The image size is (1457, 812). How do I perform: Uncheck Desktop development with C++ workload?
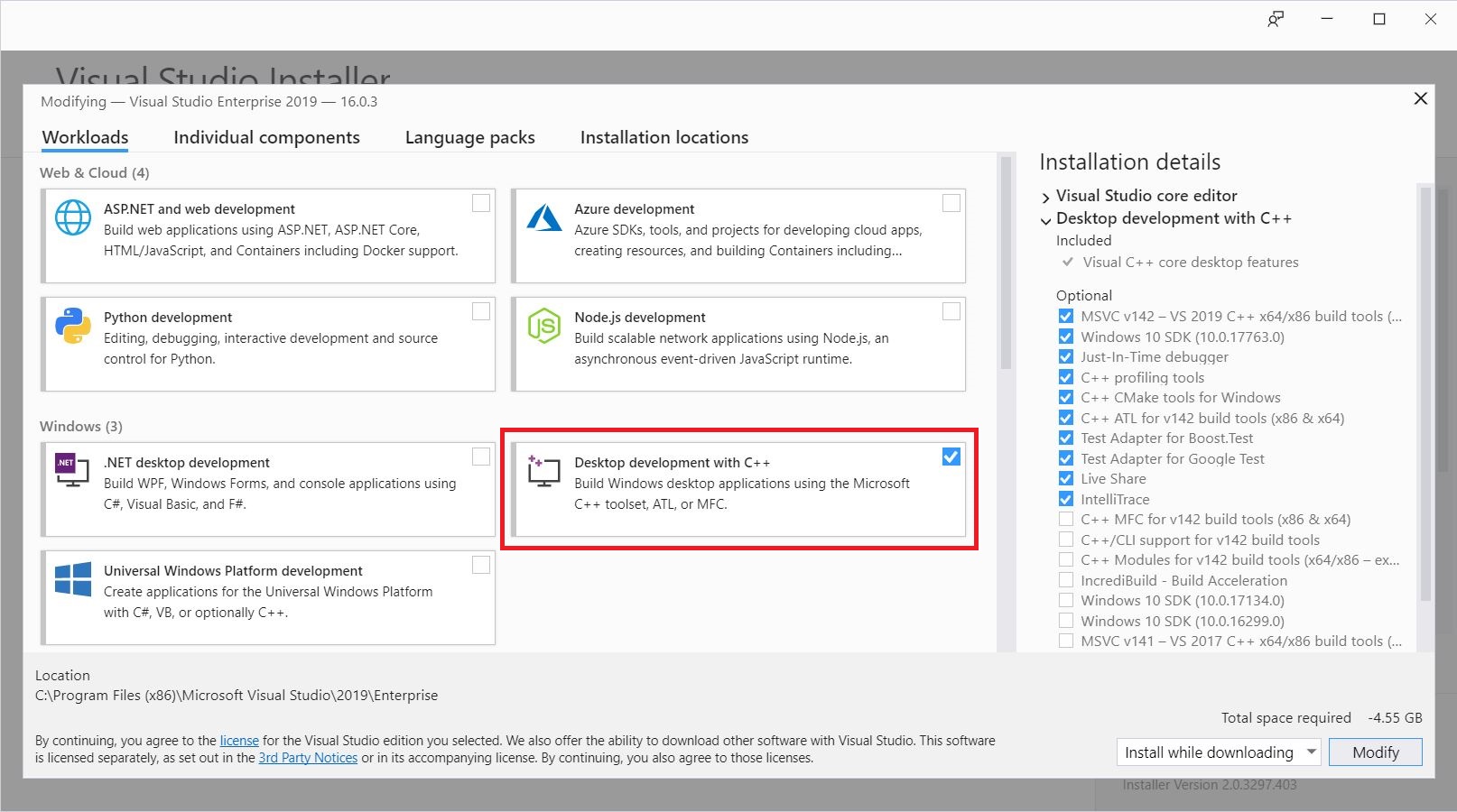tap(951, 457)
